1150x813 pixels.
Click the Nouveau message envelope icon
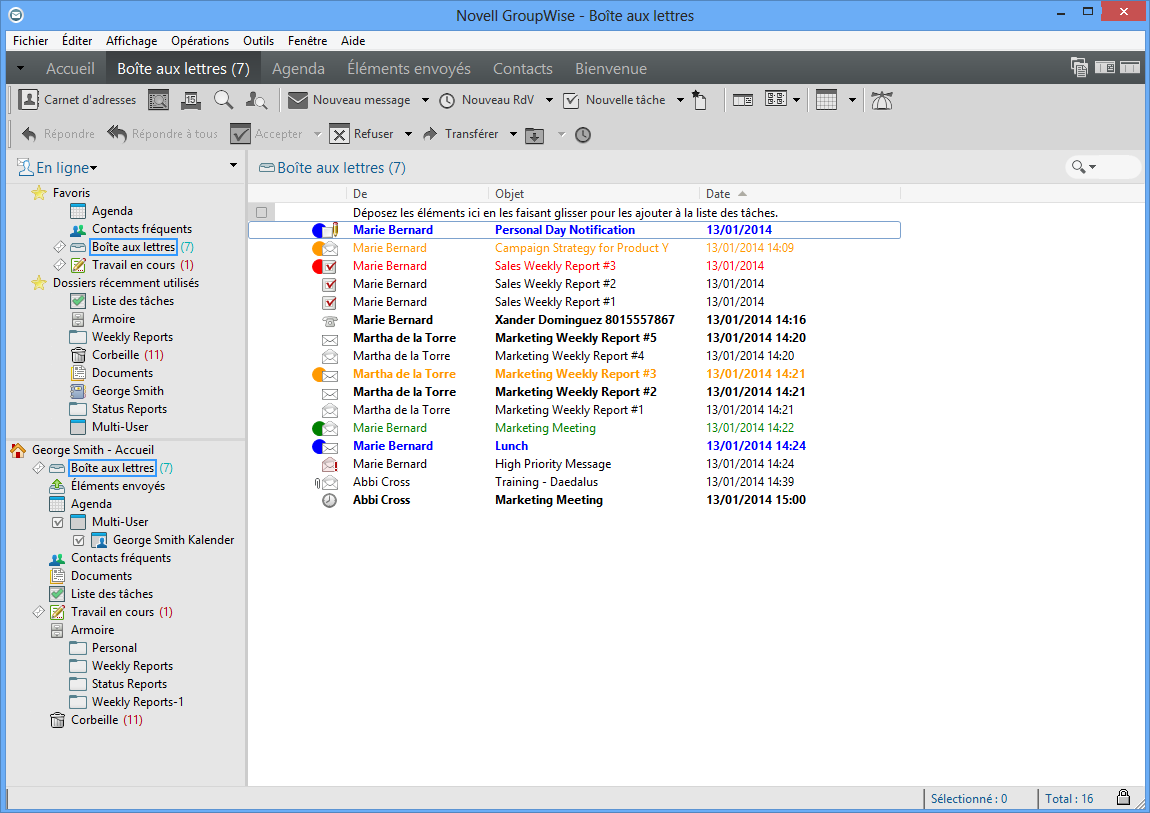pos(297,100)
